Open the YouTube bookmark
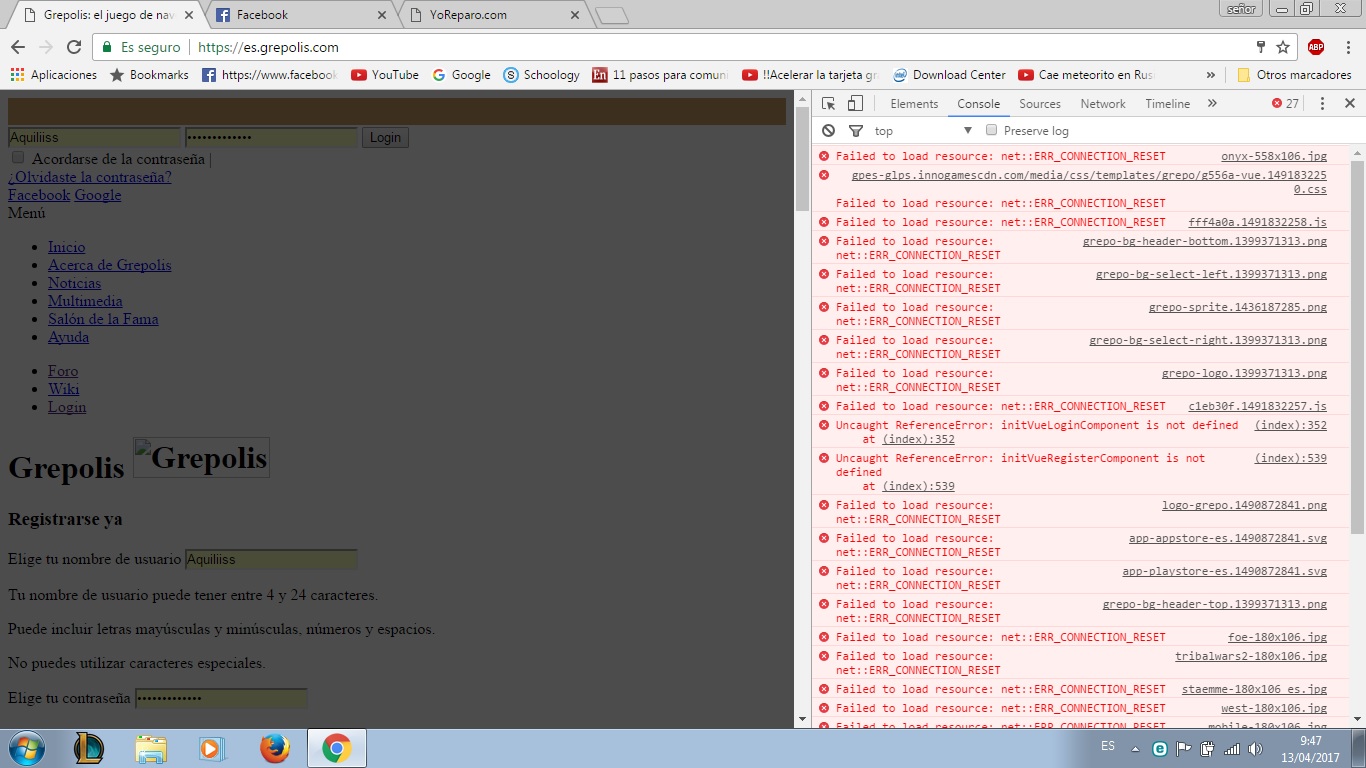1366x768 pixels. click(385, 75)
